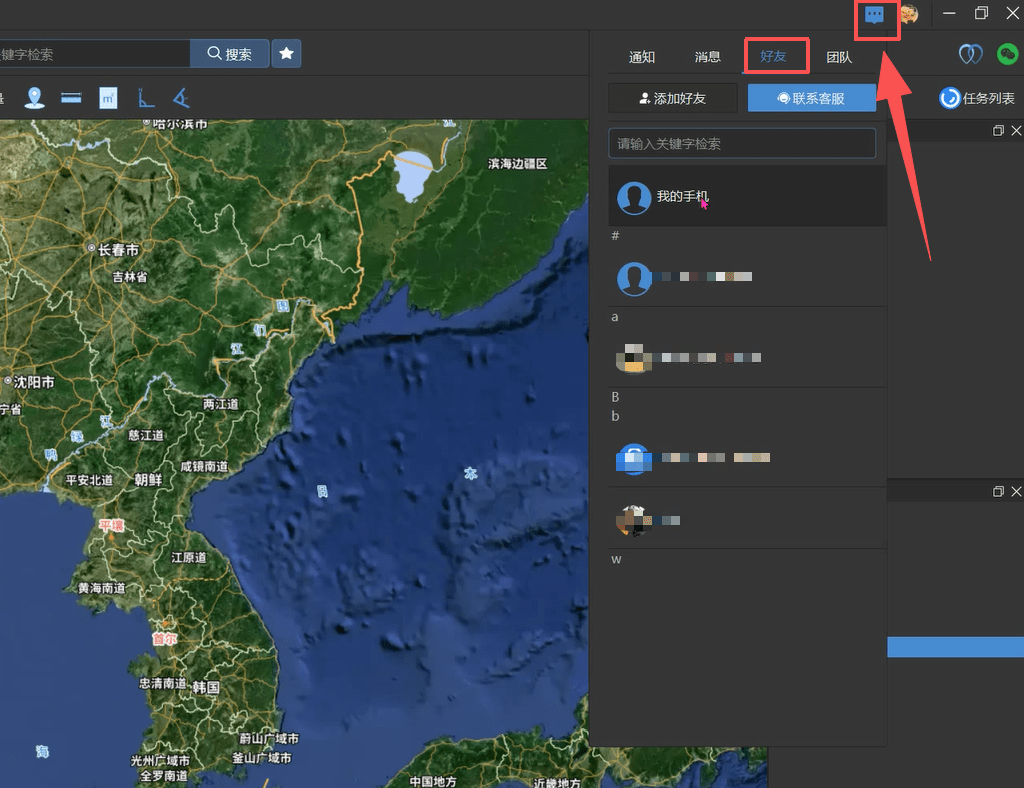Screen dimensions: 1024x788
Task: Click 长春市 label on the map
Action: pyautogui.click(x=118, y=250)
